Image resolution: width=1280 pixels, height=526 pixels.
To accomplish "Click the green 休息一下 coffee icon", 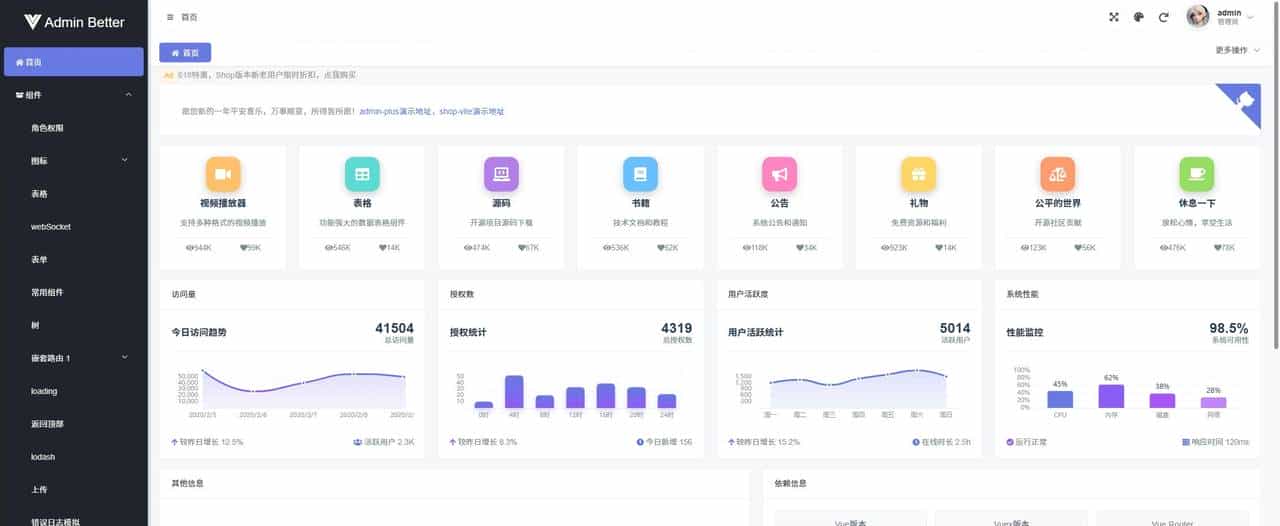I will (x=1196, y=174).
